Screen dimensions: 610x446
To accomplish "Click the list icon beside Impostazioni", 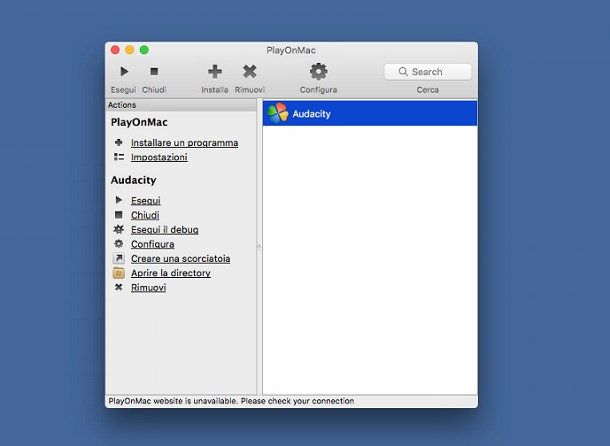I will [119, 157].
